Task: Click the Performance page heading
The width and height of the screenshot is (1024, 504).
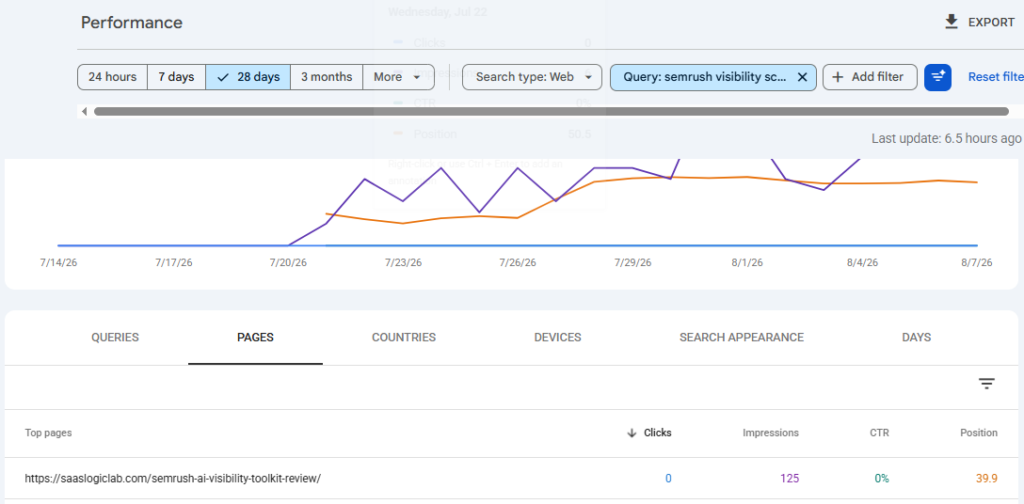Action: point(132,23)
